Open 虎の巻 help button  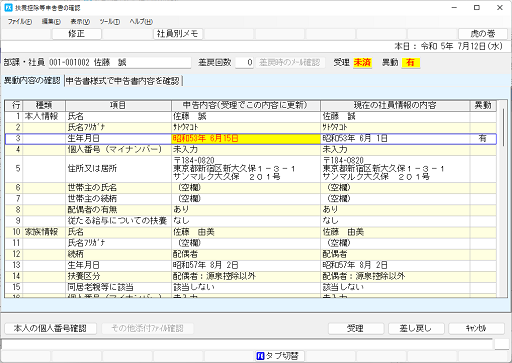tap(483, 34)
